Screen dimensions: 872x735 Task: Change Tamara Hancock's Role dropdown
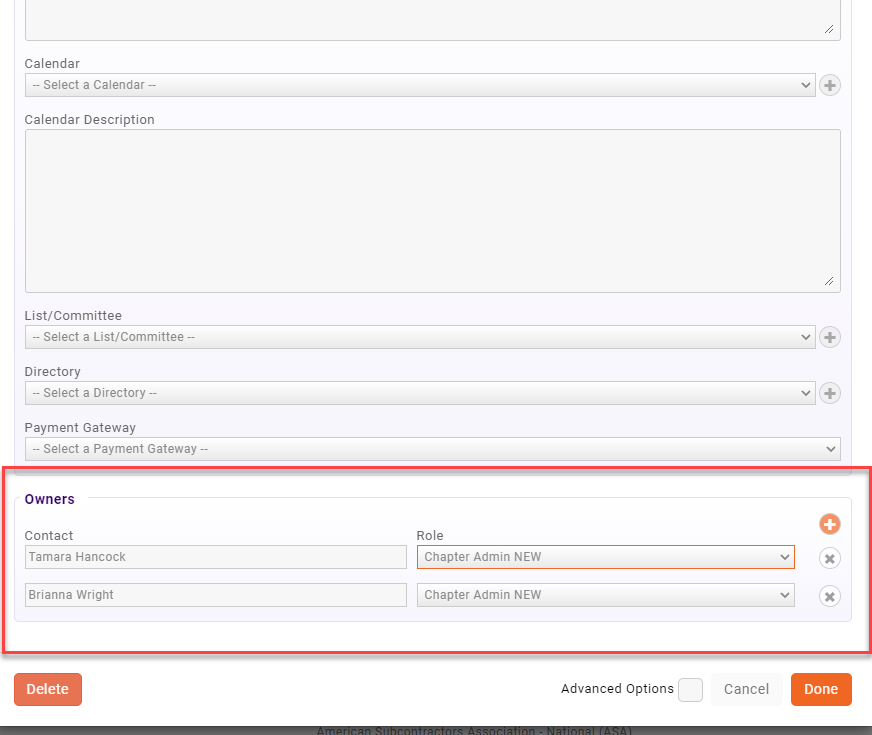pos(605,557)
